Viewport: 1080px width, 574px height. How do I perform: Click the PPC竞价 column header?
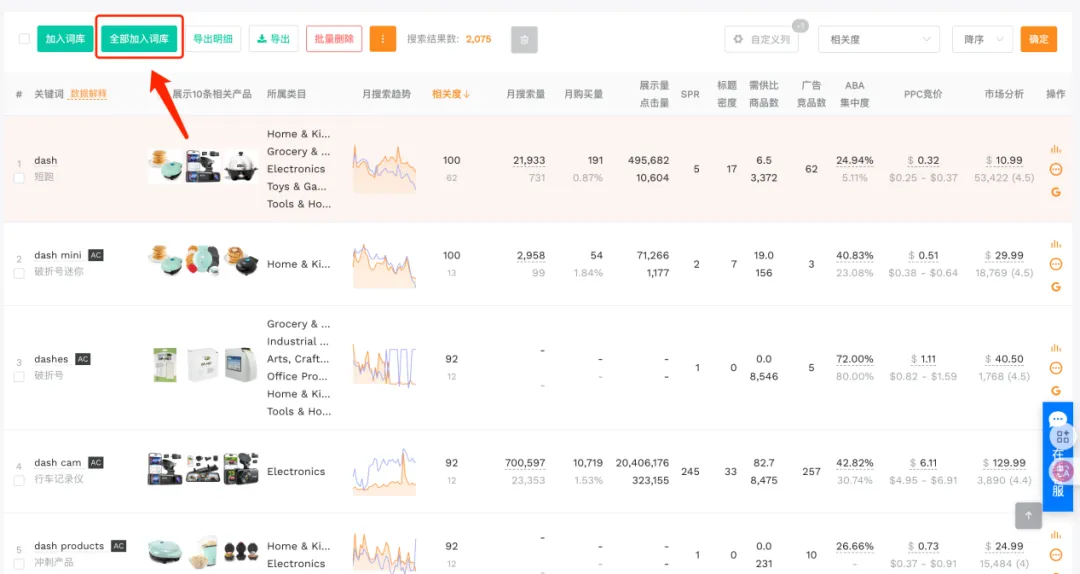pos(923,94)
